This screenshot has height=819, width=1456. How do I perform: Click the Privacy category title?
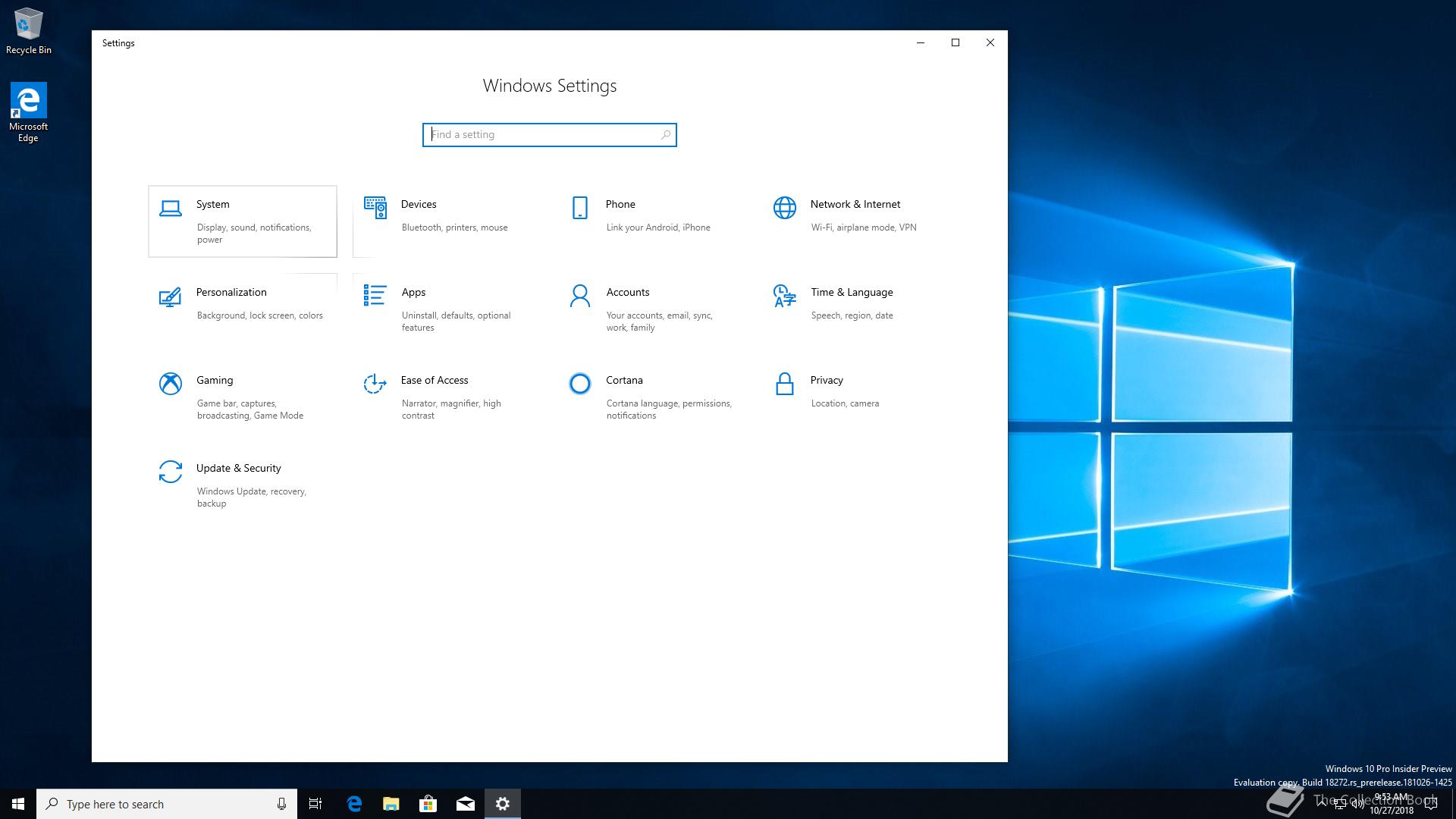point(827,381)
